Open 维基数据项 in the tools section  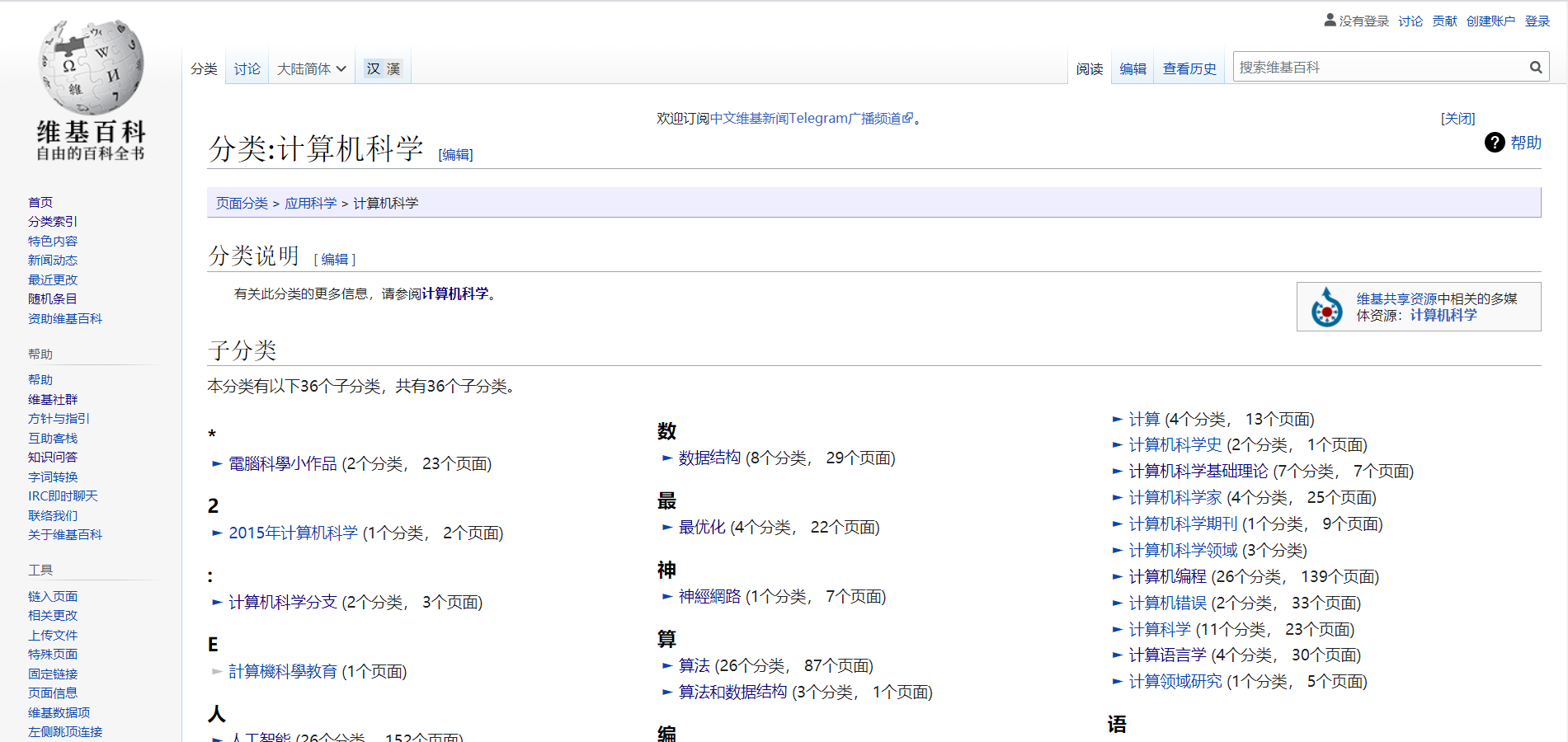[x=59, y=713]
